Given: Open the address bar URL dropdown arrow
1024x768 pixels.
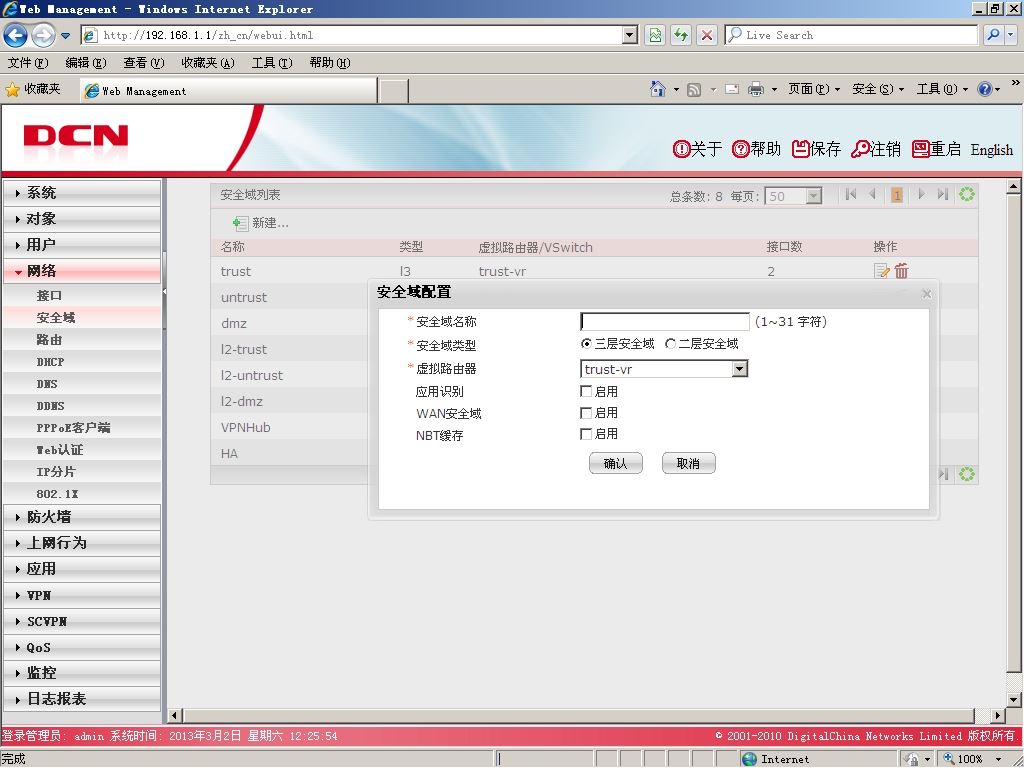Looking at the screenshot, I should 630,35.
